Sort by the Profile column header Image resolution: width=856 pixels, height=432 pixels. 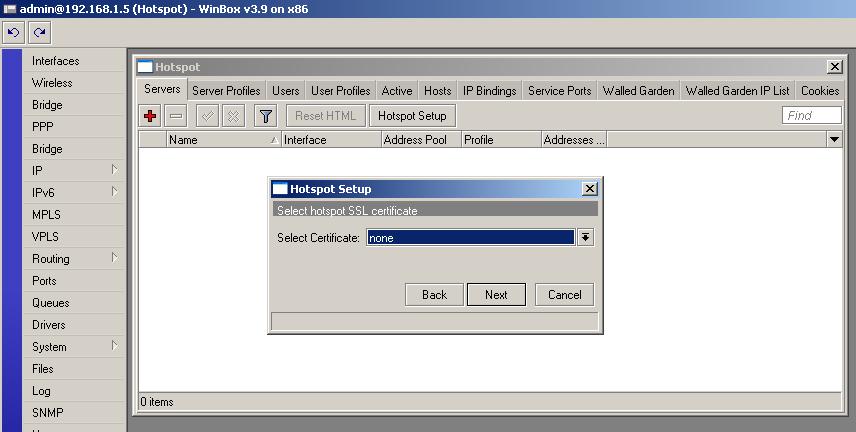tap(502, 140)
